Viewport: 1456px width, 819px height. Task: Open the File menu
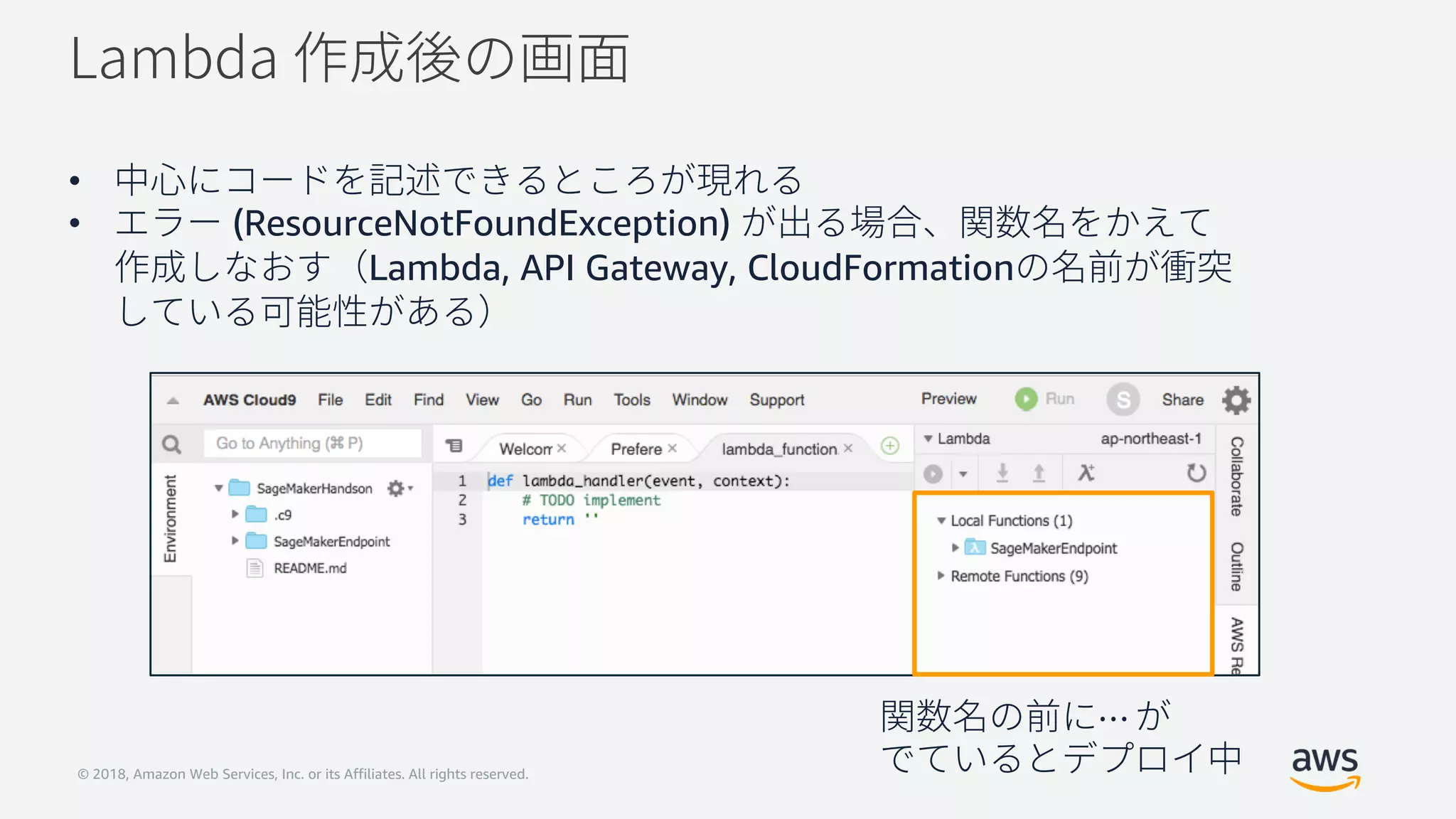coord(330,400)
